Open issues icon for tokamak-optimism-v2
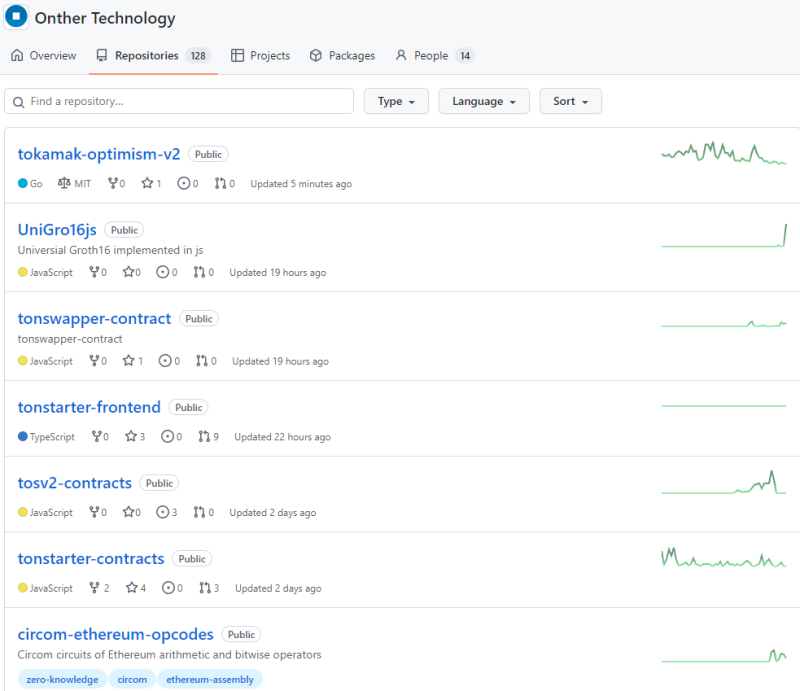Viewport: 800px width, 691px height. [184, 183]
